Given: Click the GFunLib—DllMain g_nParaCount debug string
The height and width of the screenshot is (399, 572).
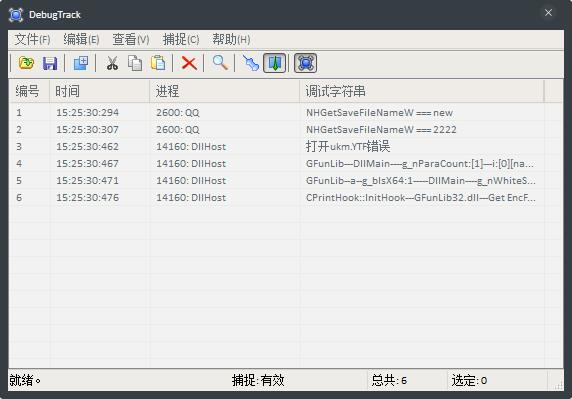Looking at the screenshot, I should click(420, 163).
